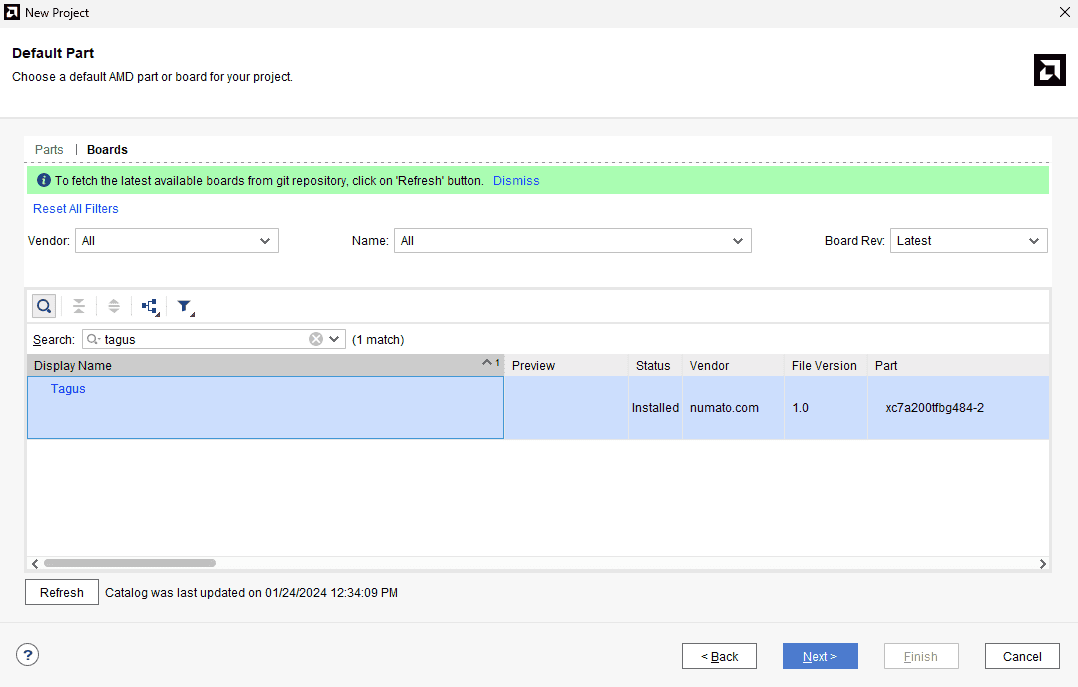Click the Expand All toolbar icon
1078x687 pixels.
114,306
